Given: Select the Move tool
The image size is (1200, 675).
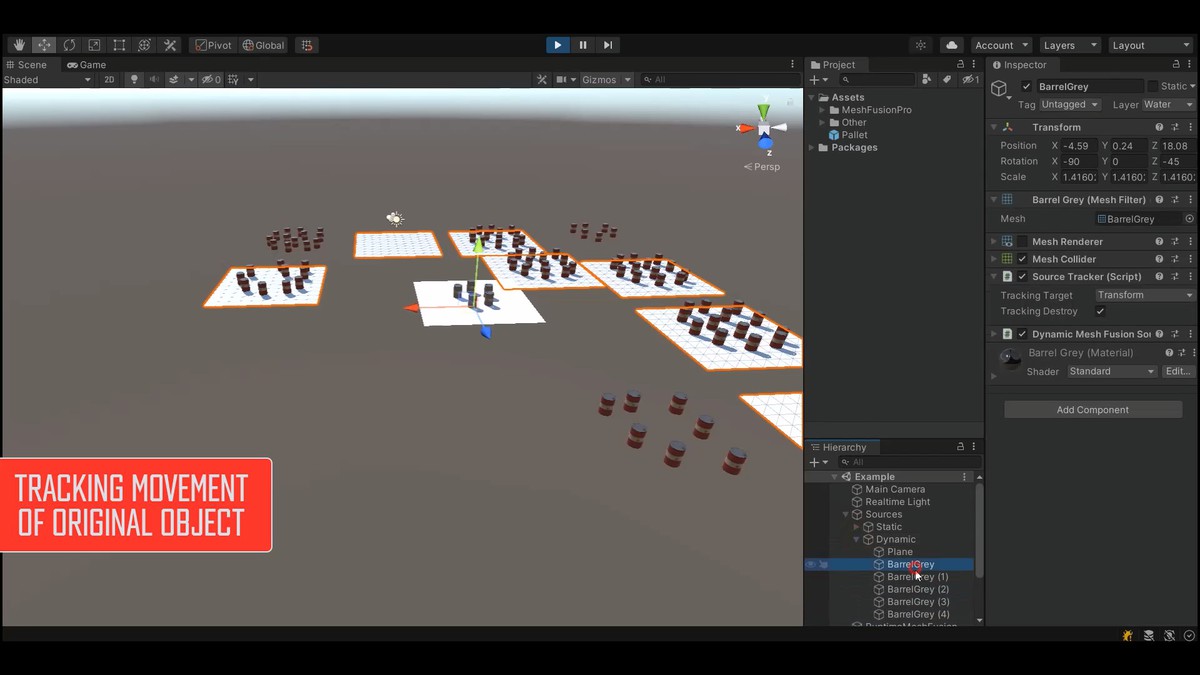Looking at the screenshot, I should point(44,45).
